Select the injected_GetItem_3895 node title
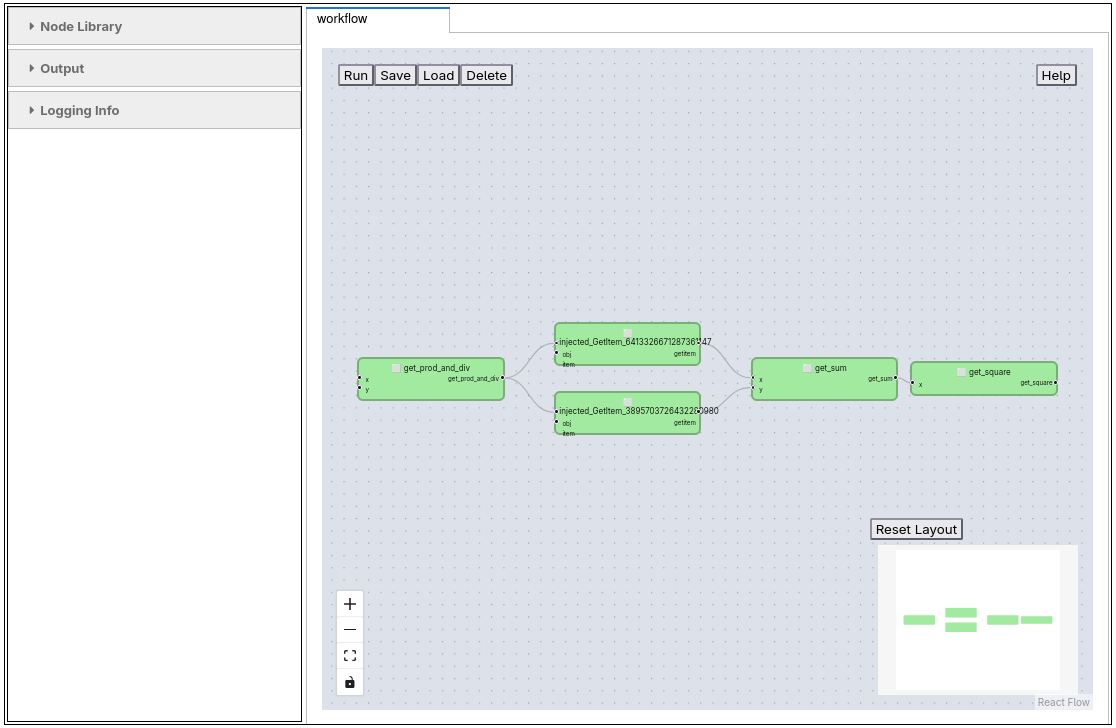Screen dimensions: 1116x728 point(638,411)
